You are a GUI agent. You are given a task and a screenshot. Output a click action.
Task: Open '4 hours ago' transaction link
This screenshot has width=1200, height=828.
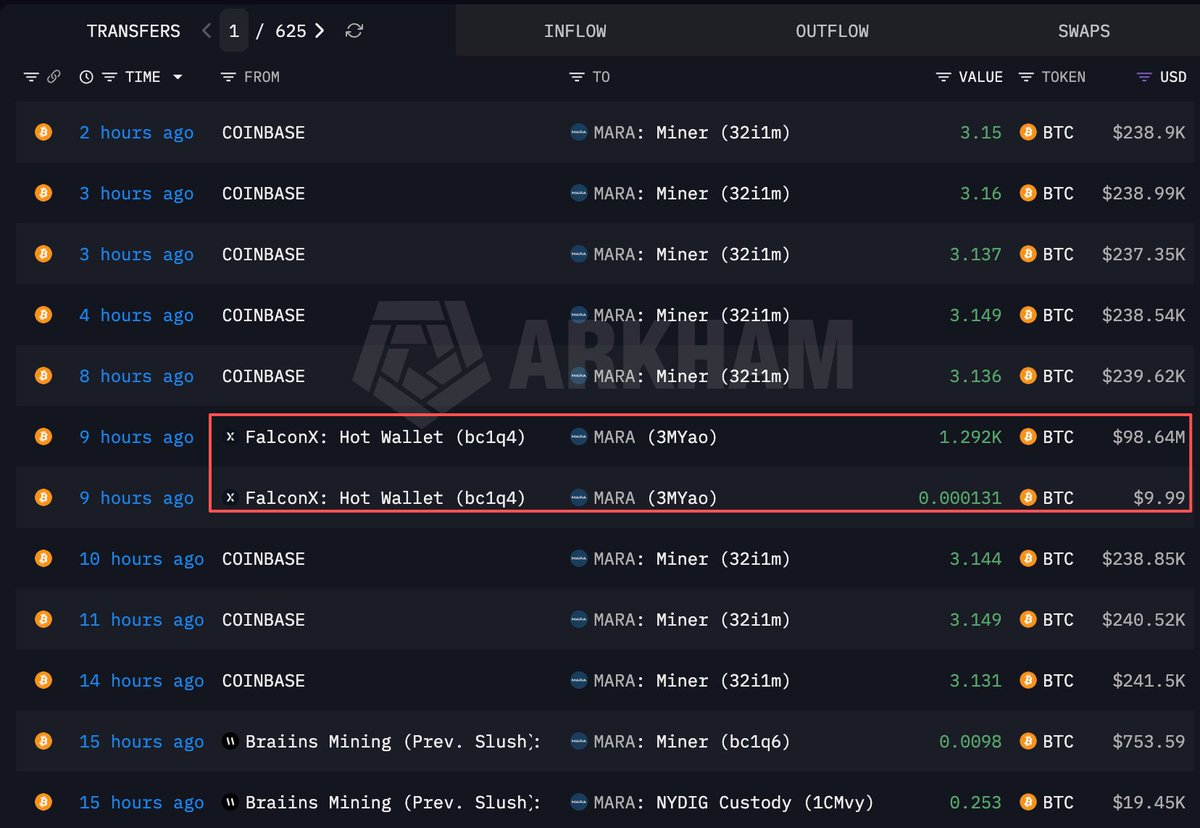pyautogui.click(x=136, y=316)
